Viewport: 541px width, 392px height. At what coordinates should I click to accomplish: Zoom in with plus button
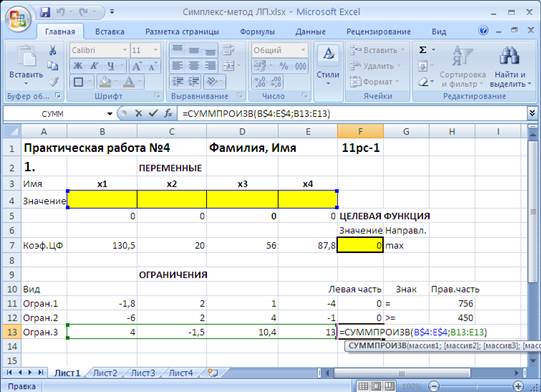[x=518, y=386]
